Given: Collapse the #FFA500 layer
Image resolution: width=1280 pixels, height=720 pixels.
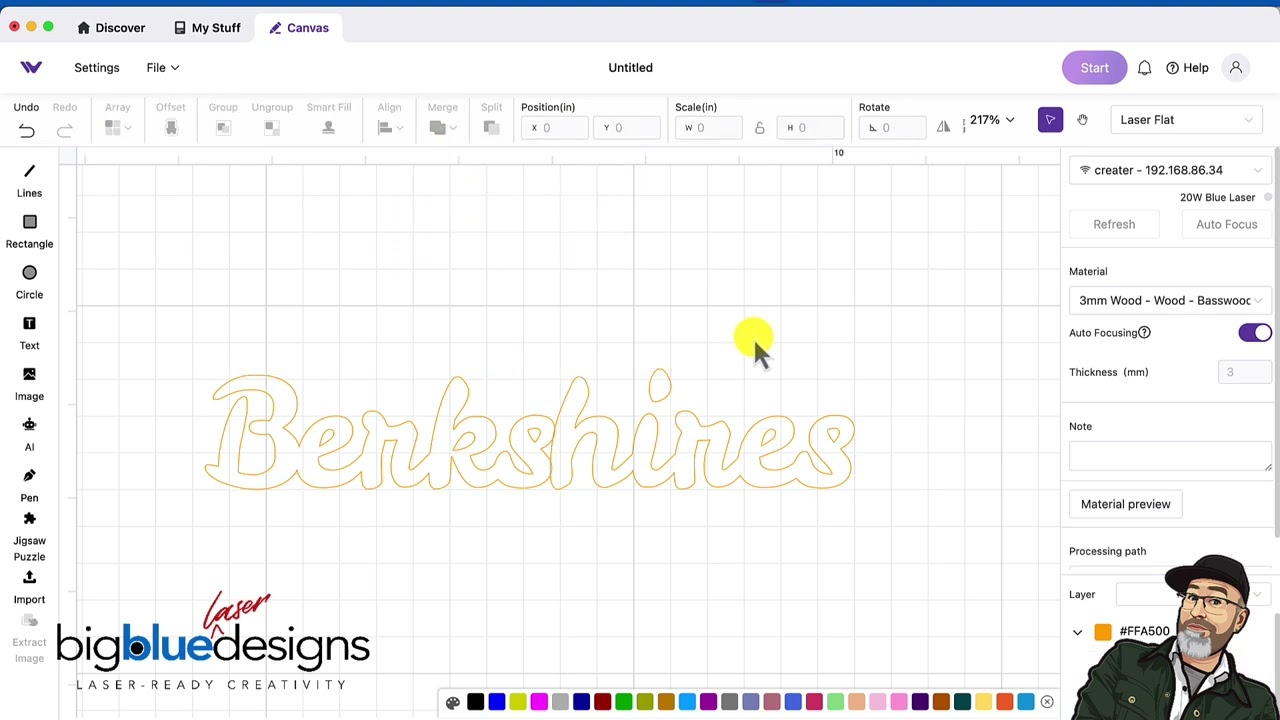Looking at the screenshot, I should [x=1077, y=632].
